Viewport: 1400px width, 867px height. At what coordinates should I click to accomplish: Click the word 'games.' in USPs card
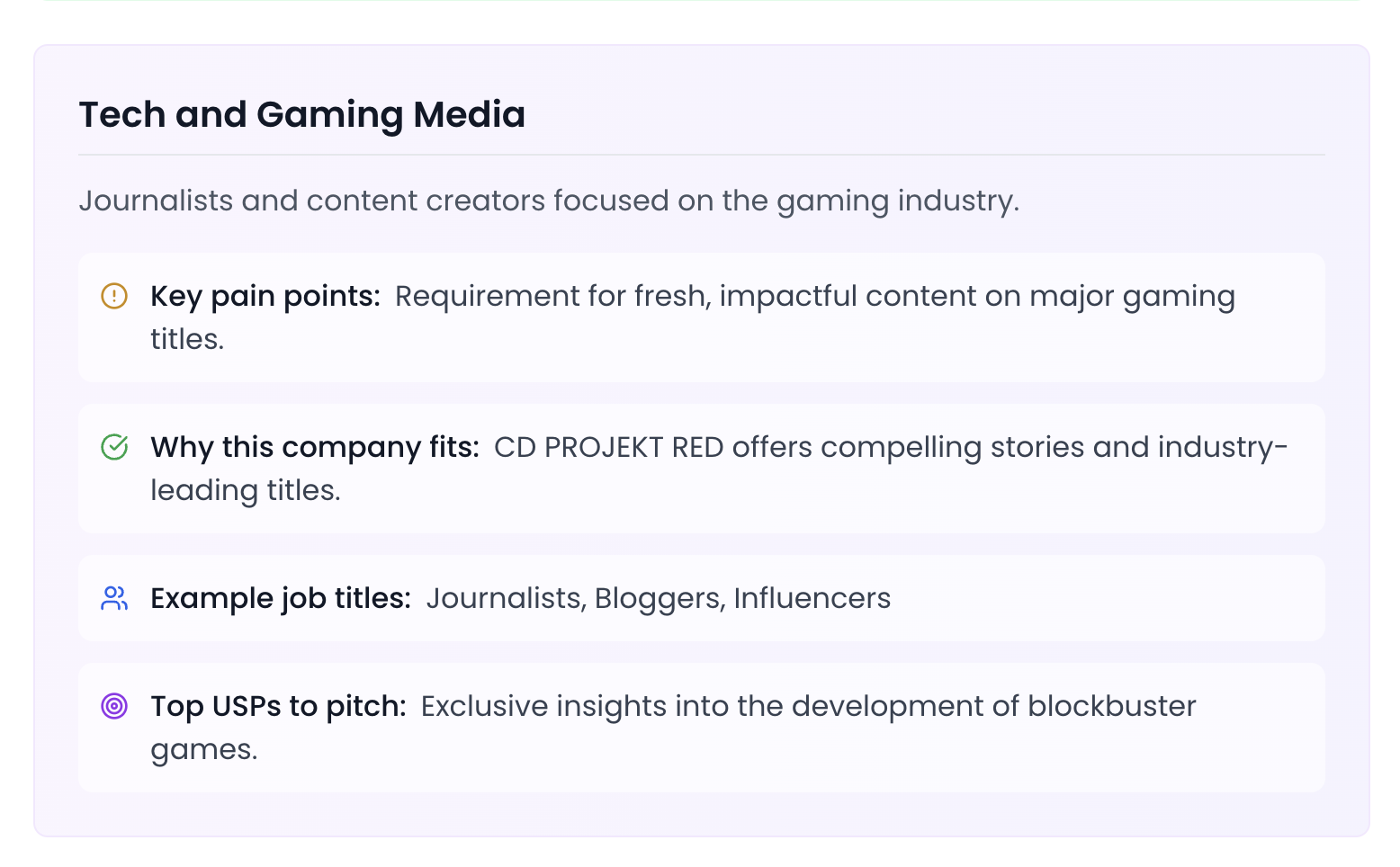pos(204,749)
